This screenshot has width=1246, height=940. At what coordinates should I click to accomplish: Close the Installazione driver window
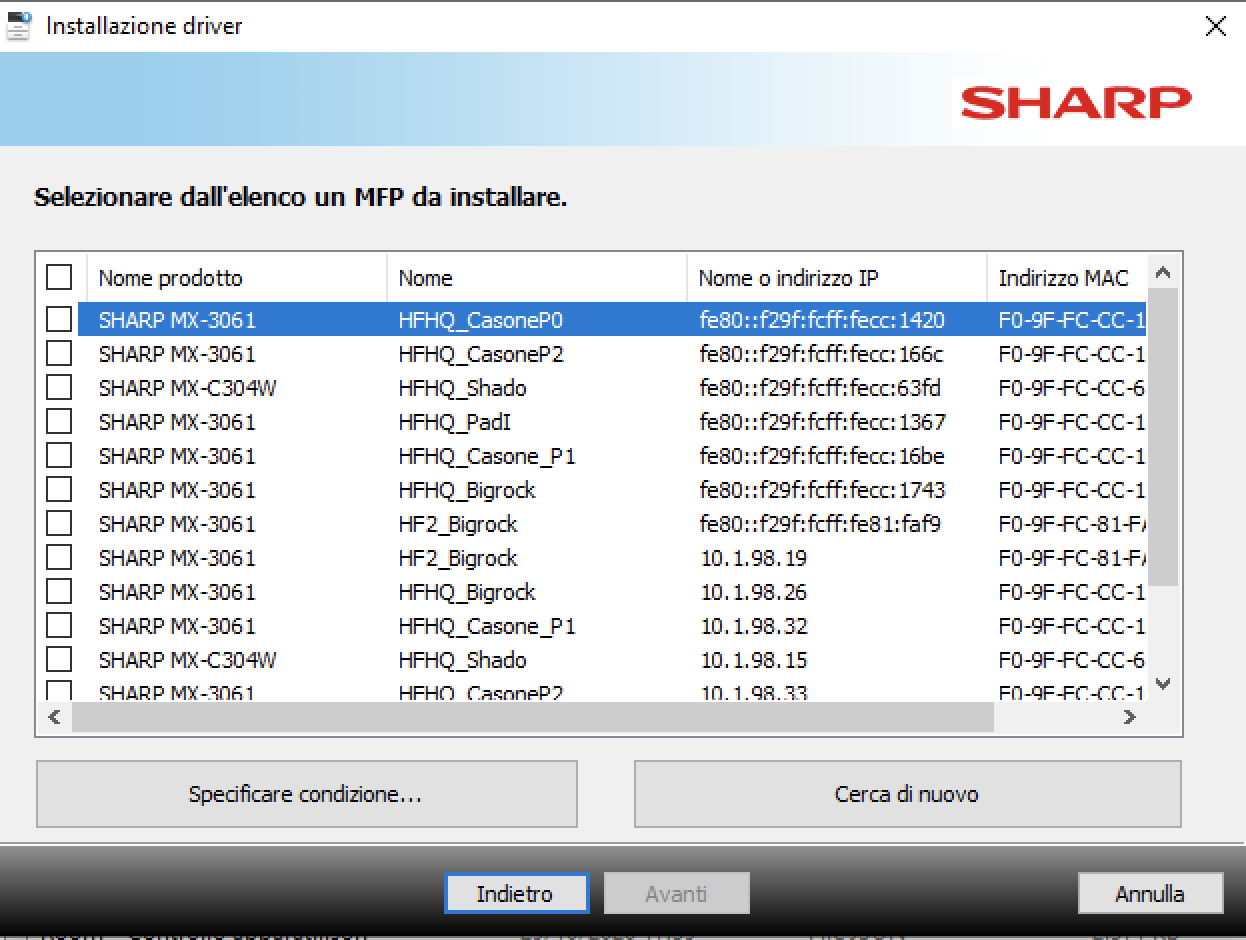tap(1215, 26)
